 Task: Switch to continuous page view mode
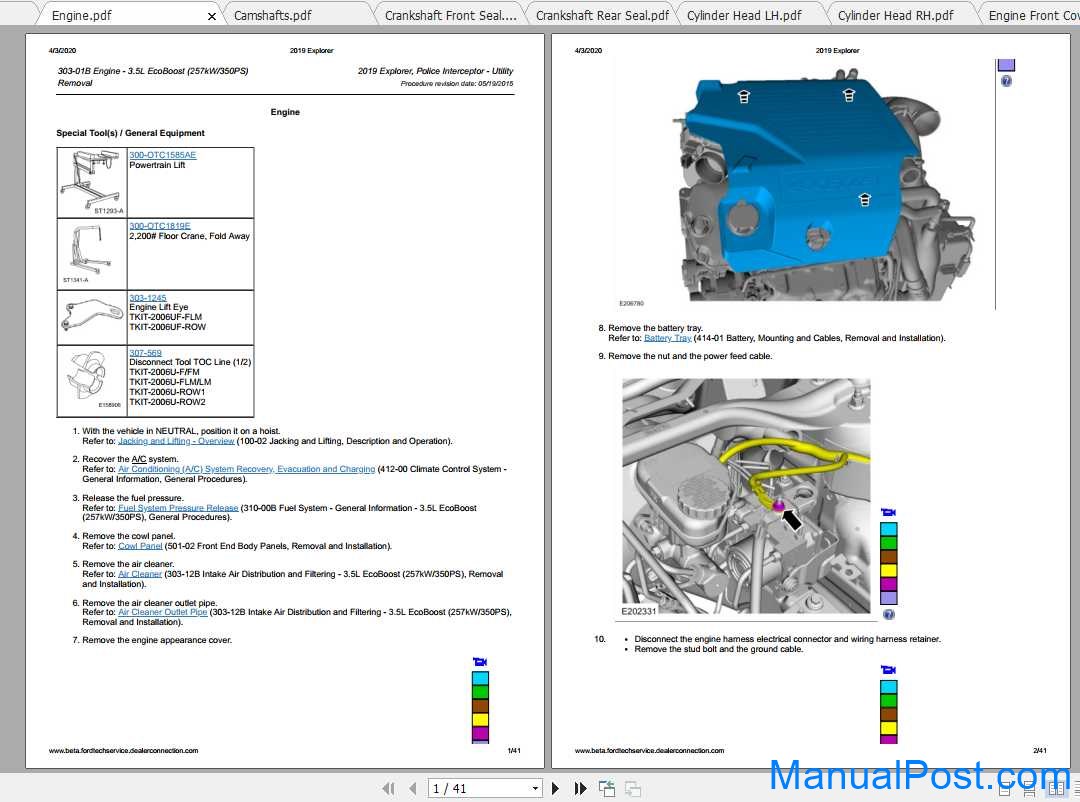[x=1030, y=790]
